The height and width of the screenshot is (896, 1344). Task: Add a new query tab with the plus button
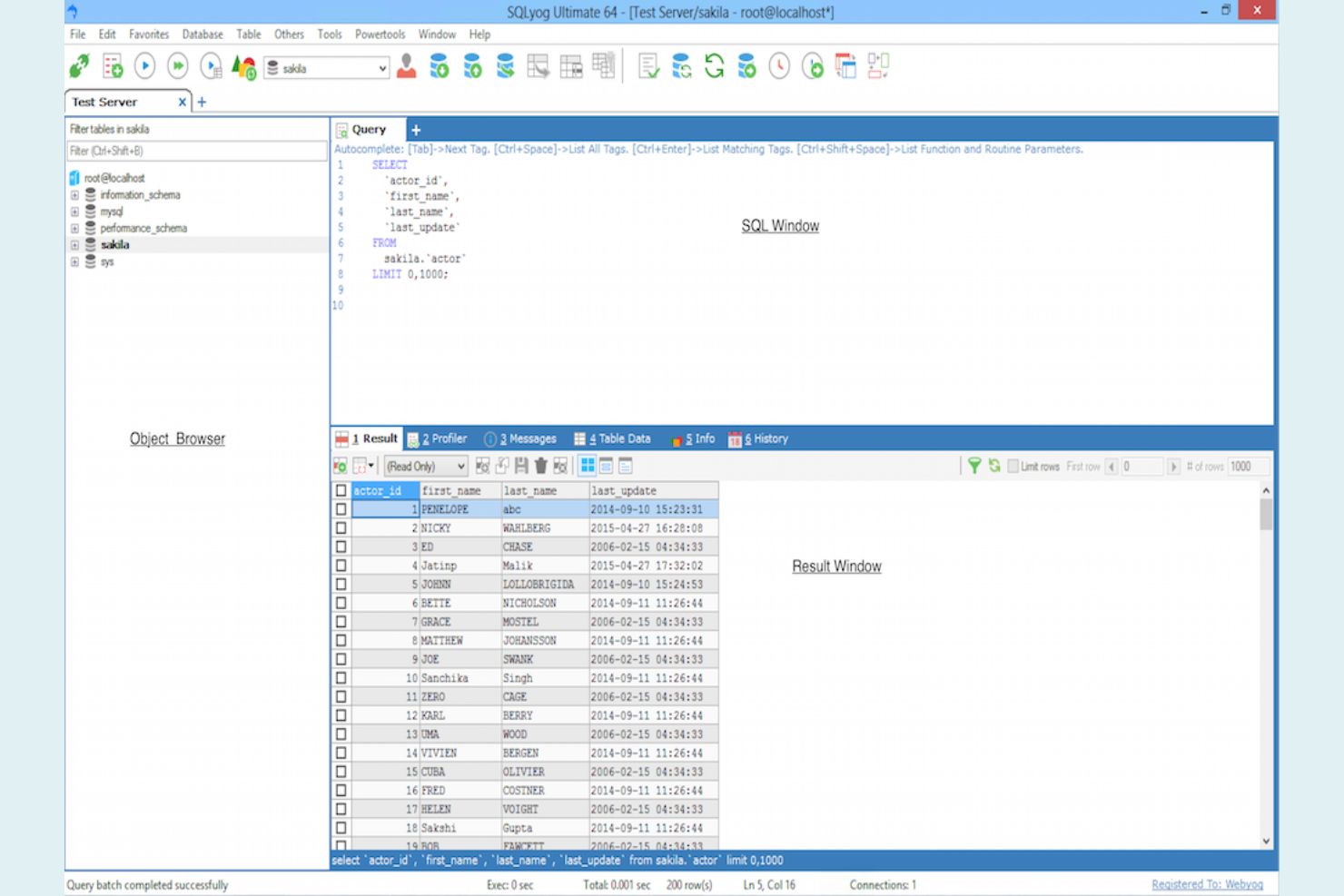tap(415, 129)
